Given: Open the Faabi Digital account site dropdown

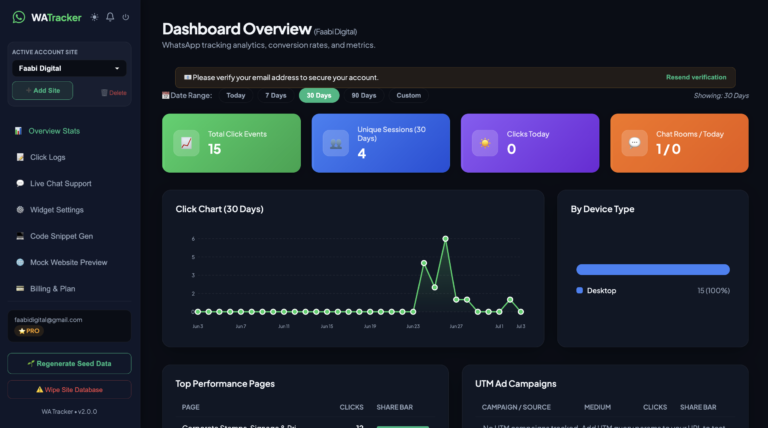Looking at the screenshot, I should click(69, 68).
